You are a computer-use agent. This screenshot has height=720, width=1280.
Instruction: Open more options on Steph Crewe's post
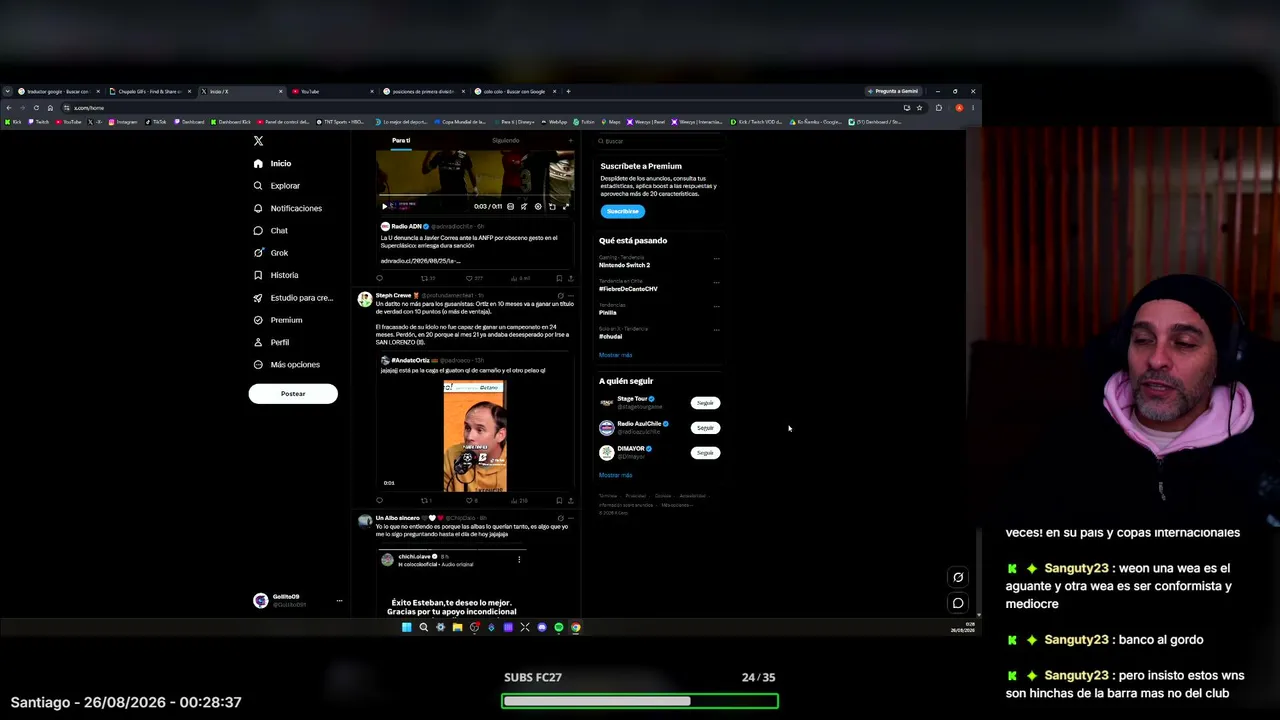coord(570,296)
